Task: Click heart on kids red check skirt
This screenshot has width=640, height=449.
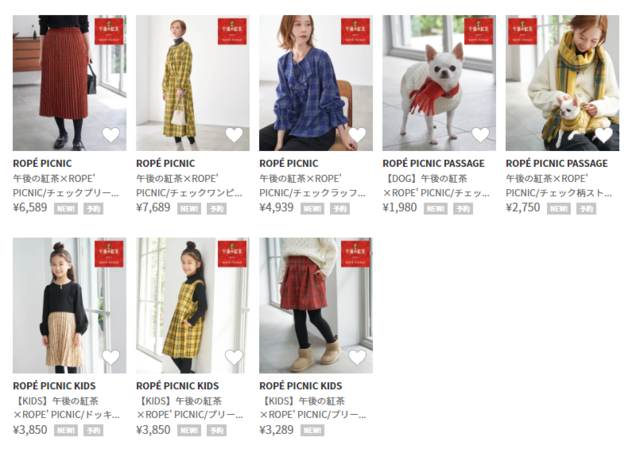Action: tap(357, 357)
